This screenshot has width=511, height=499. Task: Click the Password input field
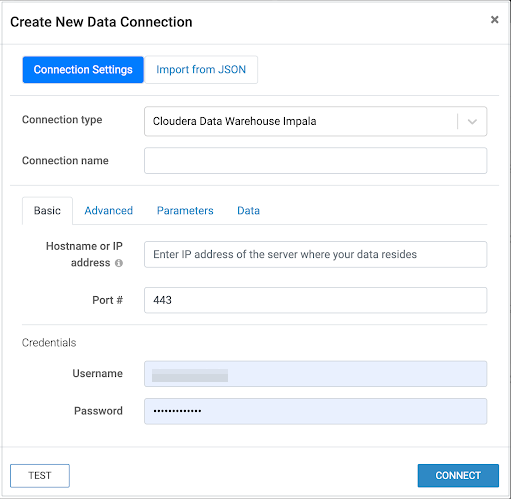[x=315, y=411]
